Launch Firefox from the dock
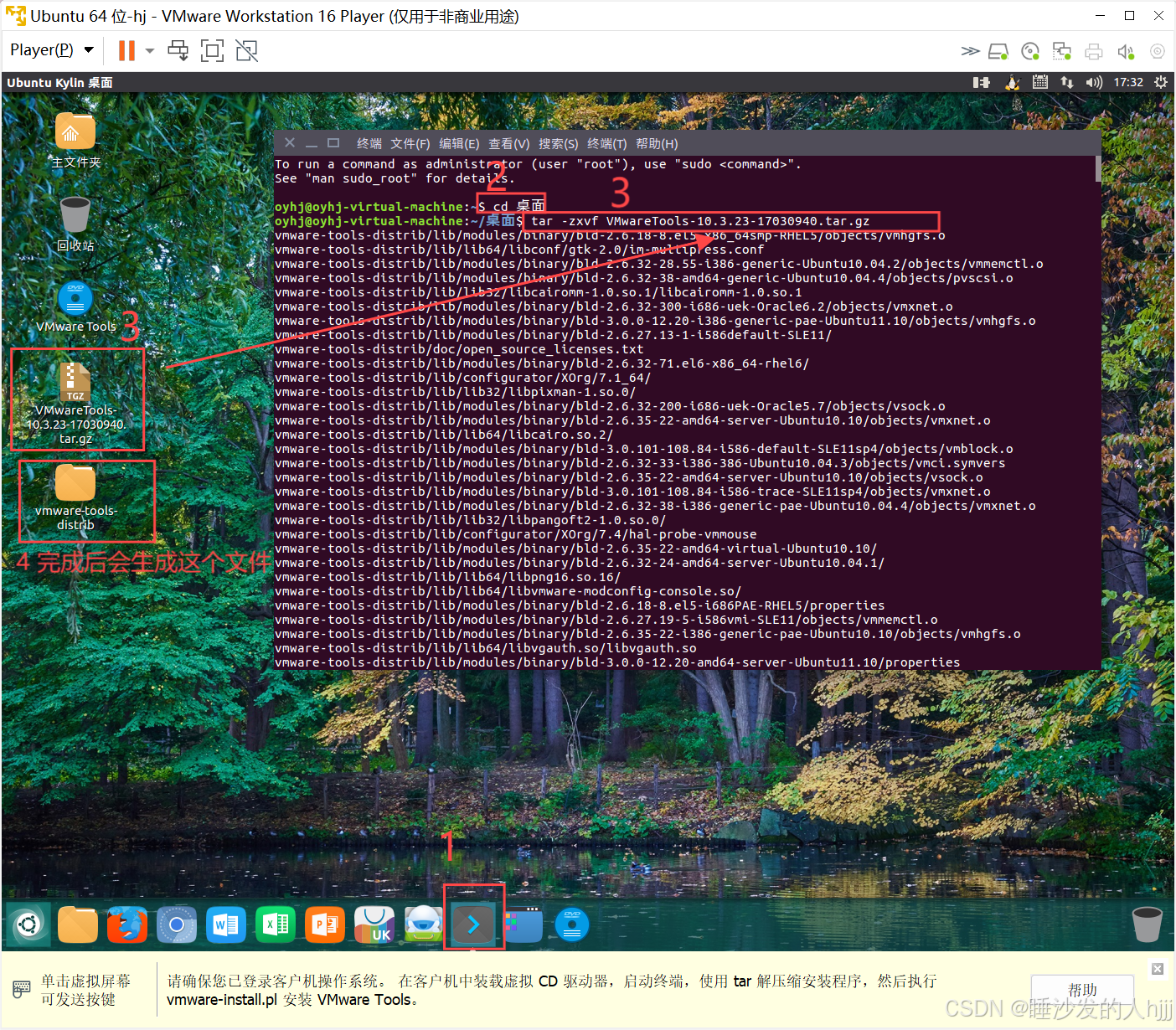This screenshot has width=1176, height=1030. click(127, 924)
